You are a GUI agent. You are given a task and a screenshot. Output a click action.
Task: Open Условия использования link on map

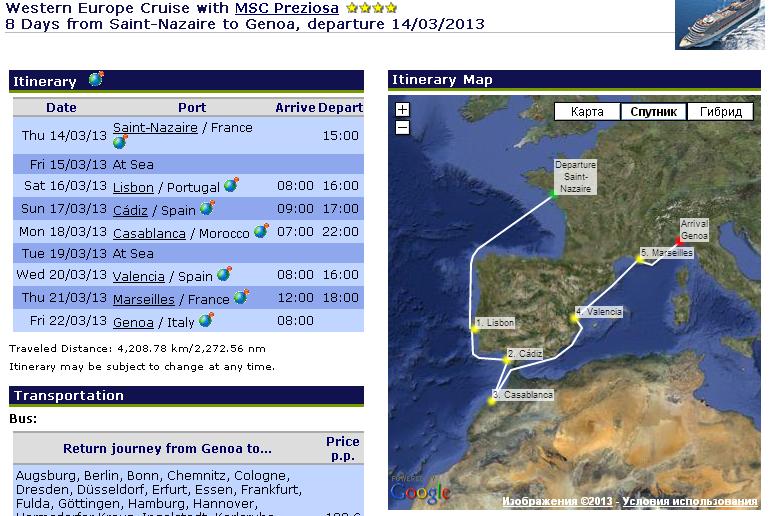(692, 501)
